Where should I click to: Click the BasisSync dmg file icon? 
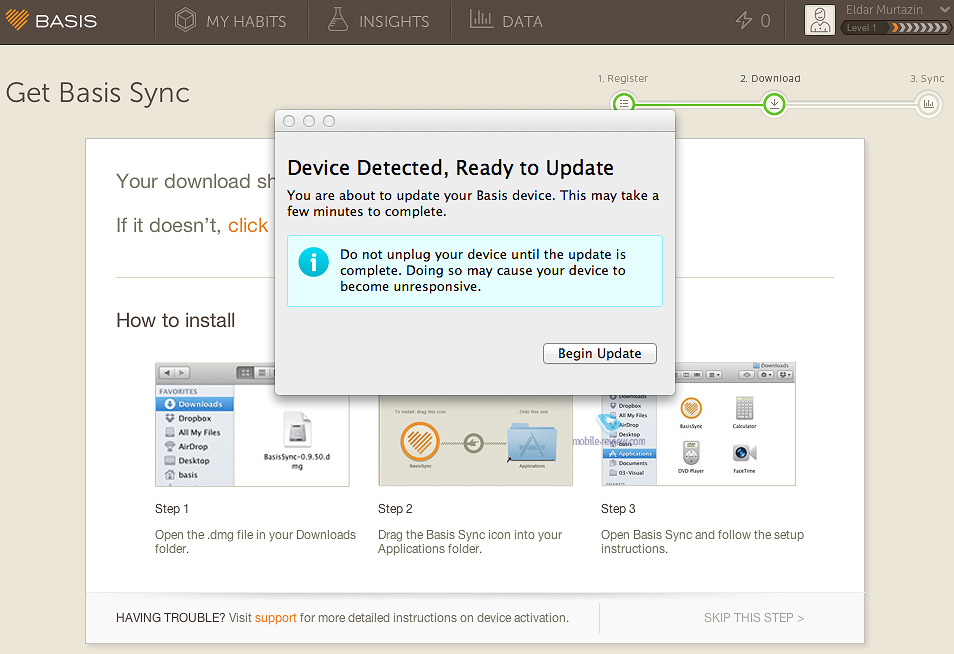(x=298, y=430)
